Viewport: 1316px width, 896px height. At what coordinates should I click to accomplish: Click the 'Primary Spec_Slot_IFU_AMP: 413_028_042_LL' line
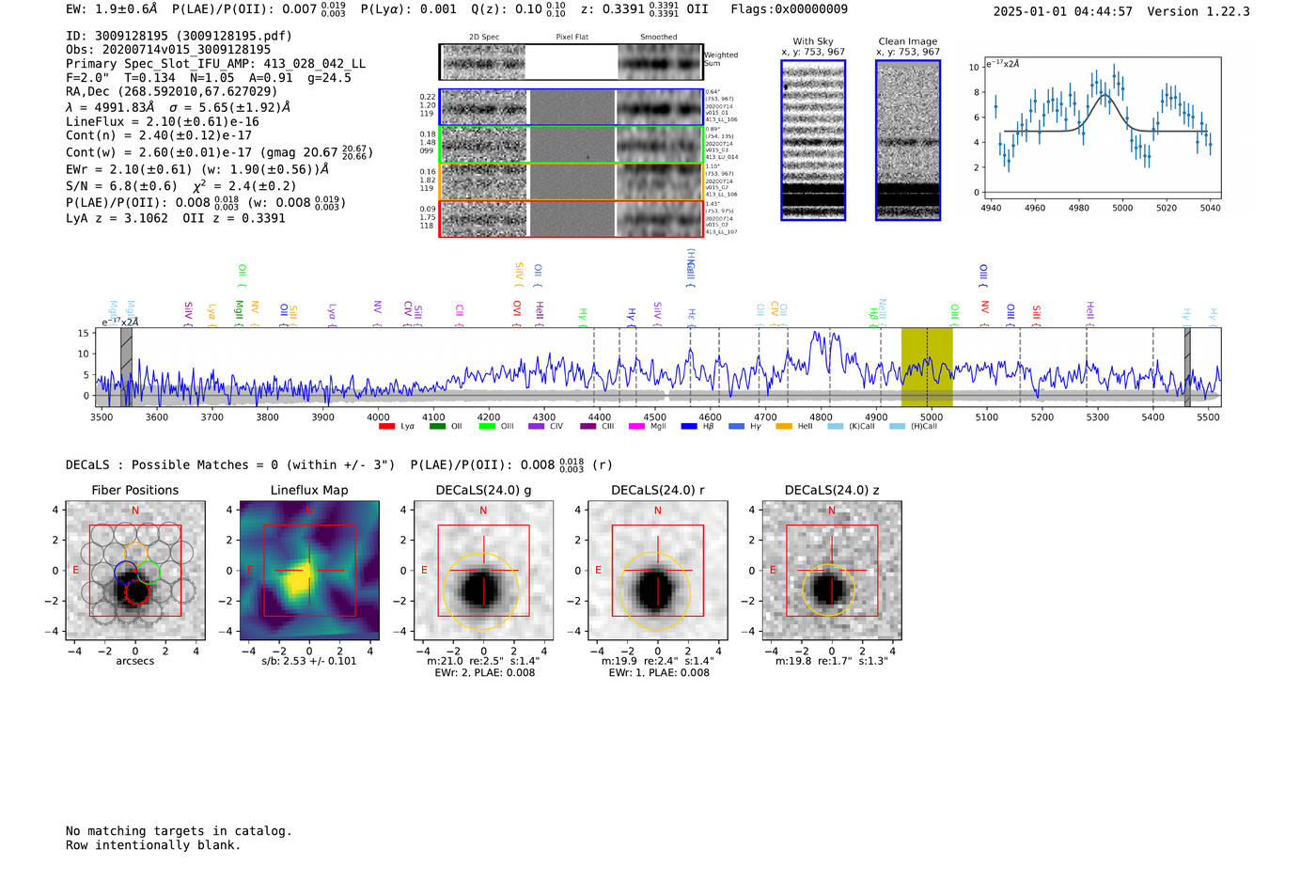click(x=216, y=64)
